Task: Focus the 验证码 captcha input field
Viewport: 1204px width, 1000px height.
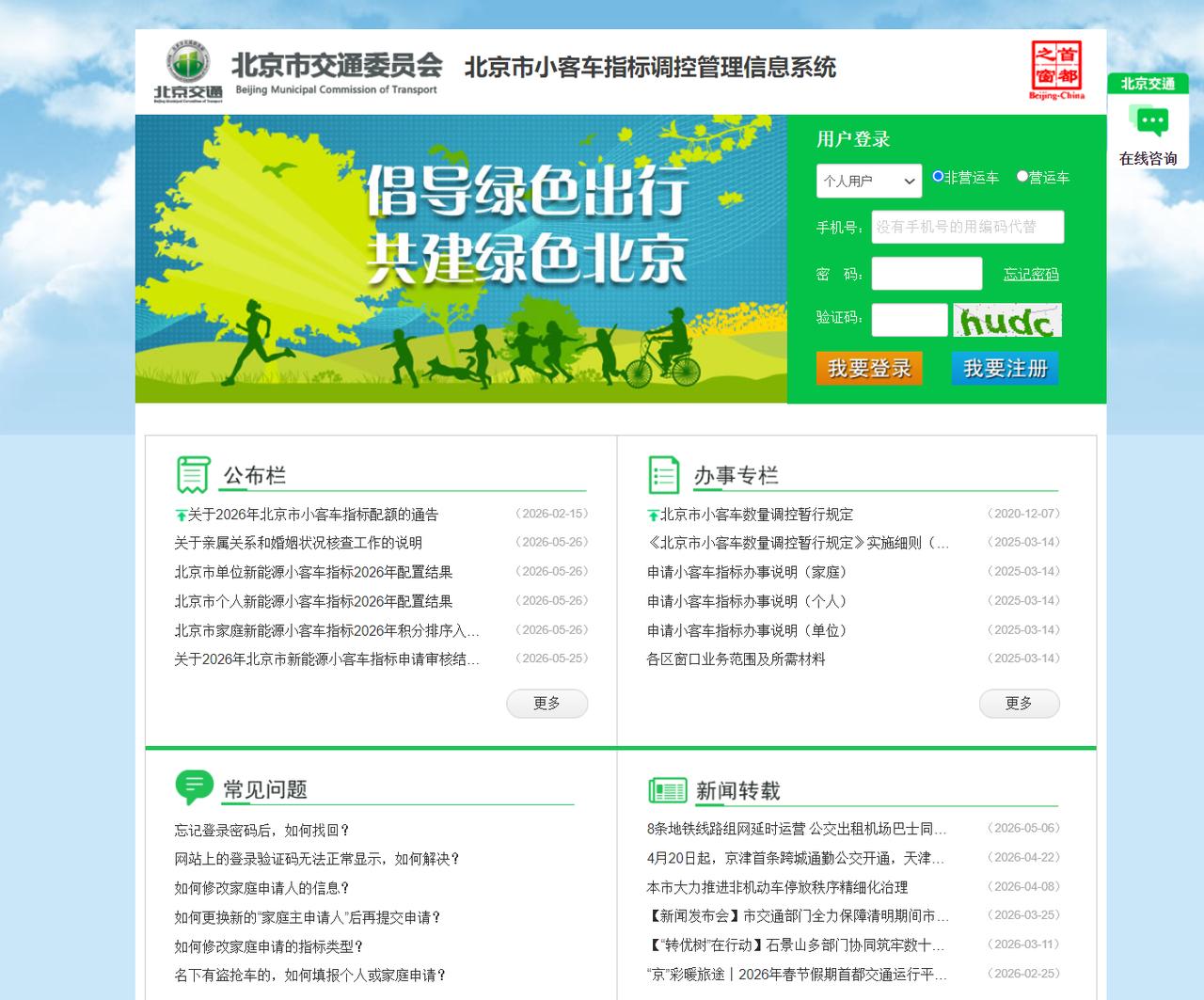Action: [x=910, y=320]
